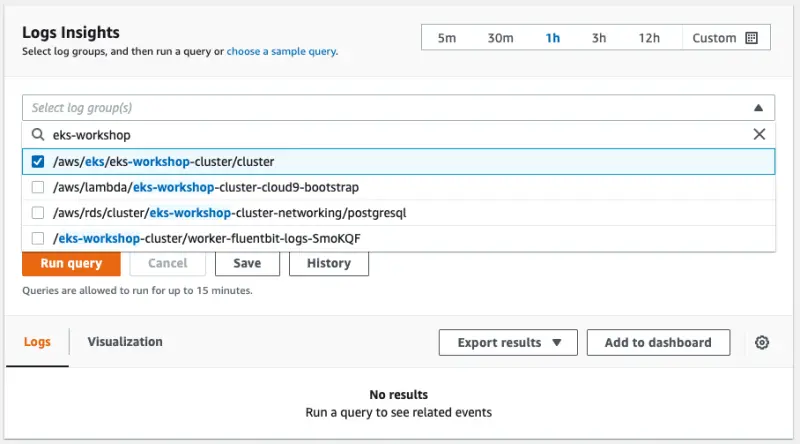Select the Logs tab
The width and height of the screenshot is (800, 444).
click(37, 342)
